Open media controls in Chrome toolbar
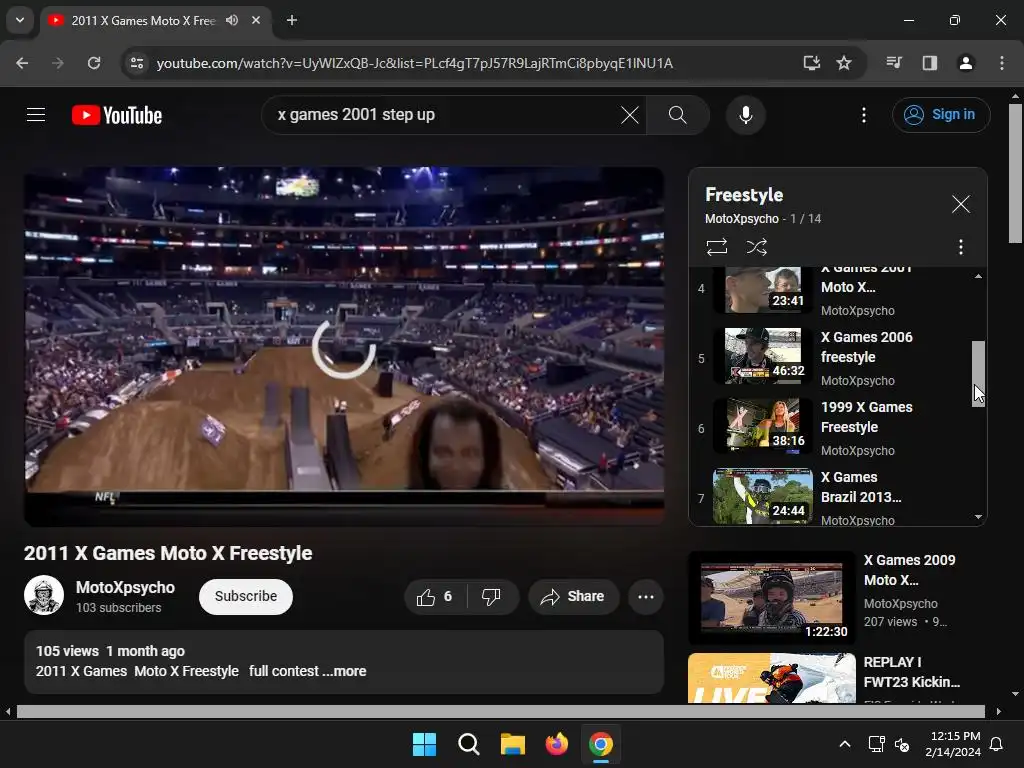This screenshot has width=1024, height=768. 894,63
